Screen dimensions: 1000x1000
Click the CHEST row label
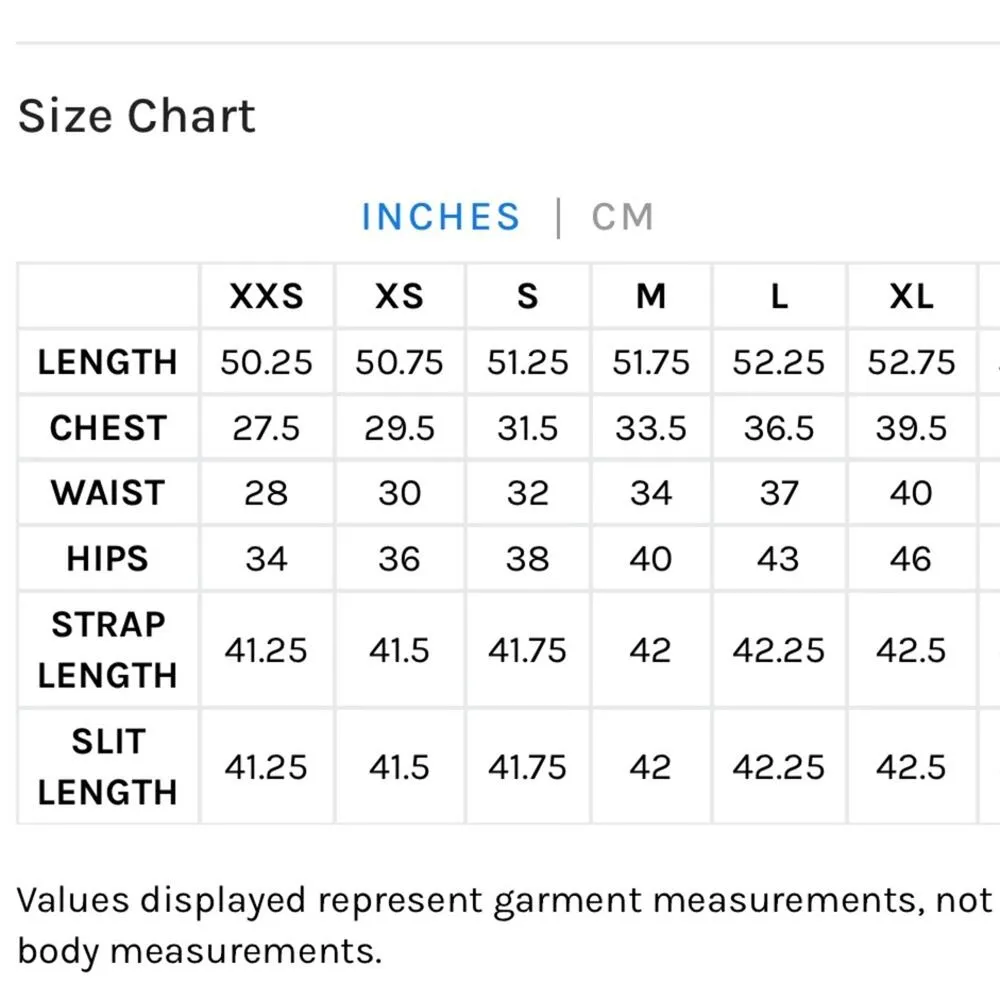coord(107,428)
